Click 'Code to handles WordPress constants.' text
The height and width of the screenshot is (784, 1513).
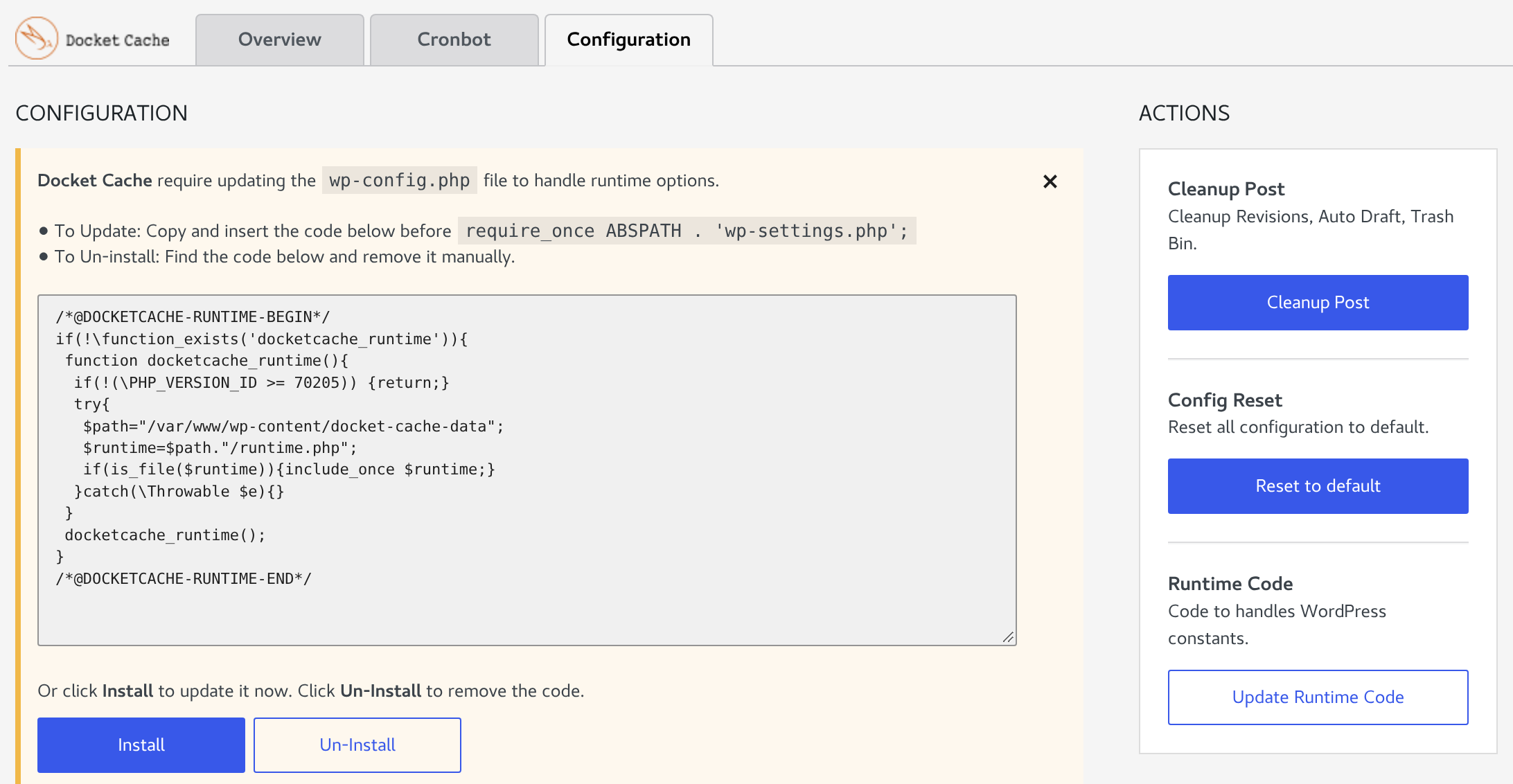[1277, 625]
